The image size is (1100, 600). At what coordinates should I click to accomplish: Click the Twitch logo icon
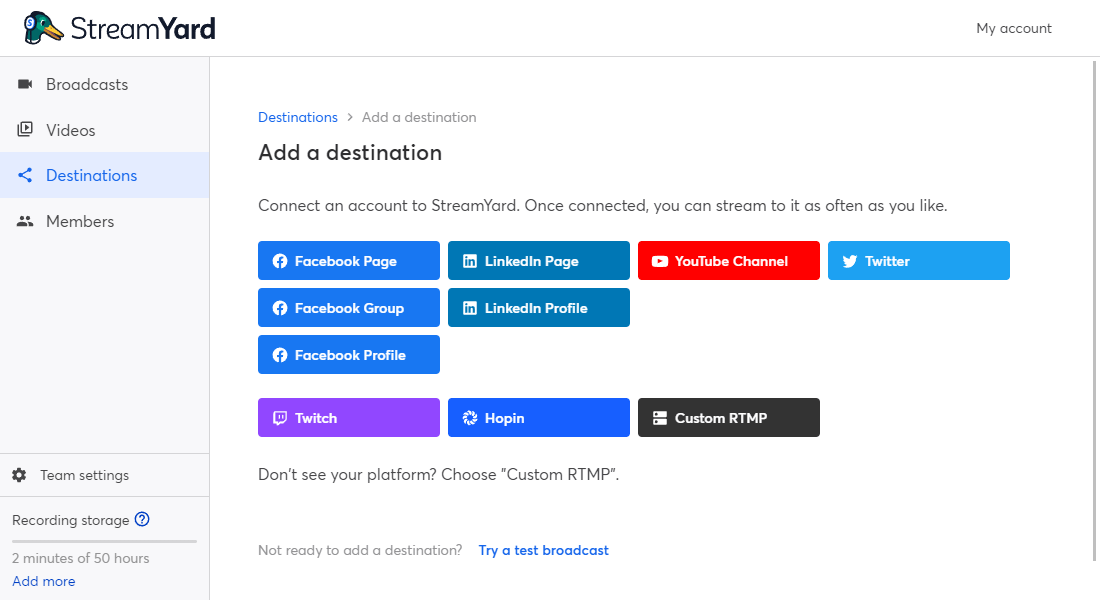(280, 418)
